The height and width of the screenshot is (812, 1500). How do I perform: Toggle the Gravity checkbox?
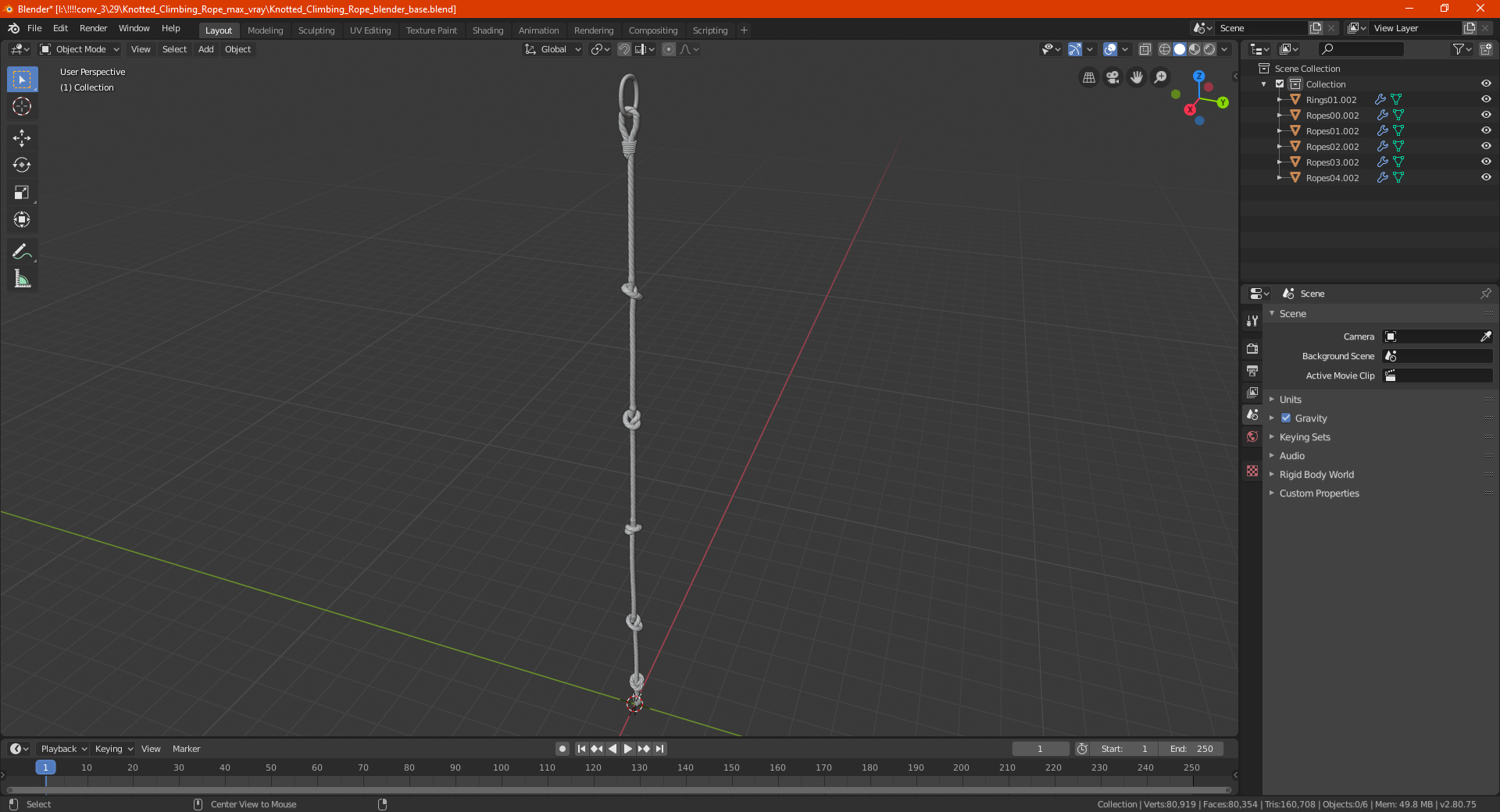1286,418
